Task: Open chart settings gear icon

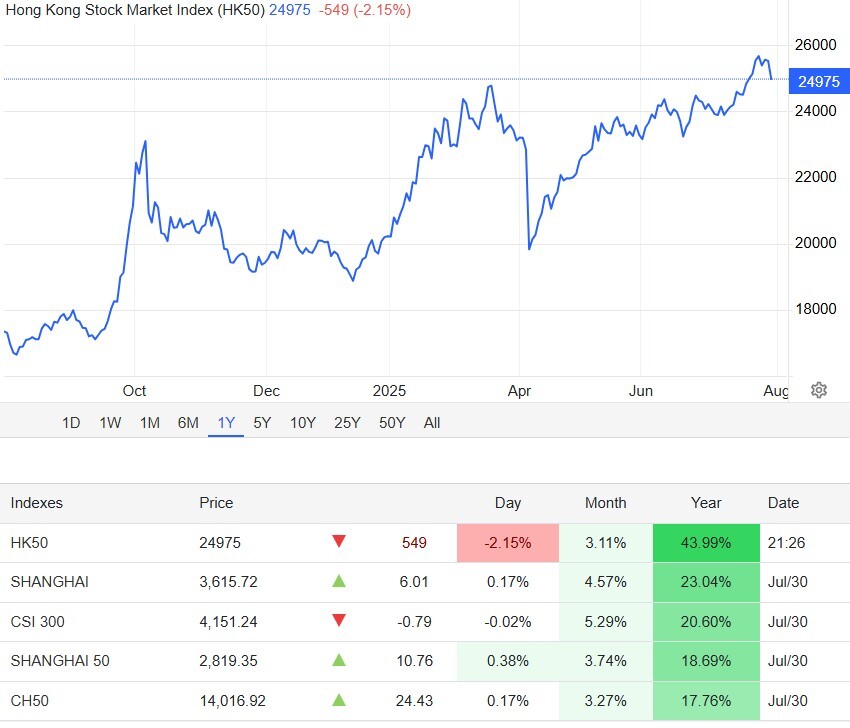Action: [819, 390]
